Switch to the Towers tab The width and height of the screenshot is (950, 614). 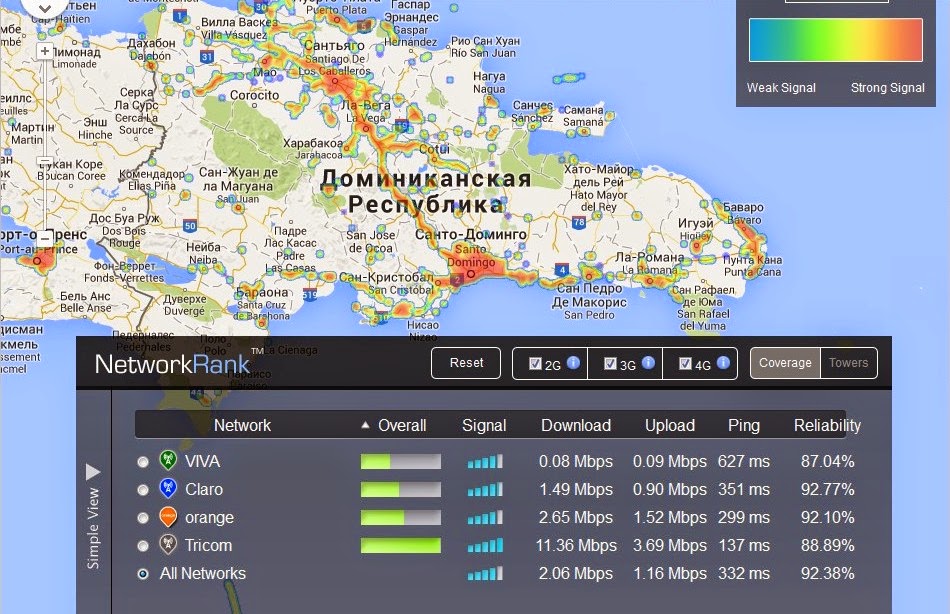tap(848, 363)
